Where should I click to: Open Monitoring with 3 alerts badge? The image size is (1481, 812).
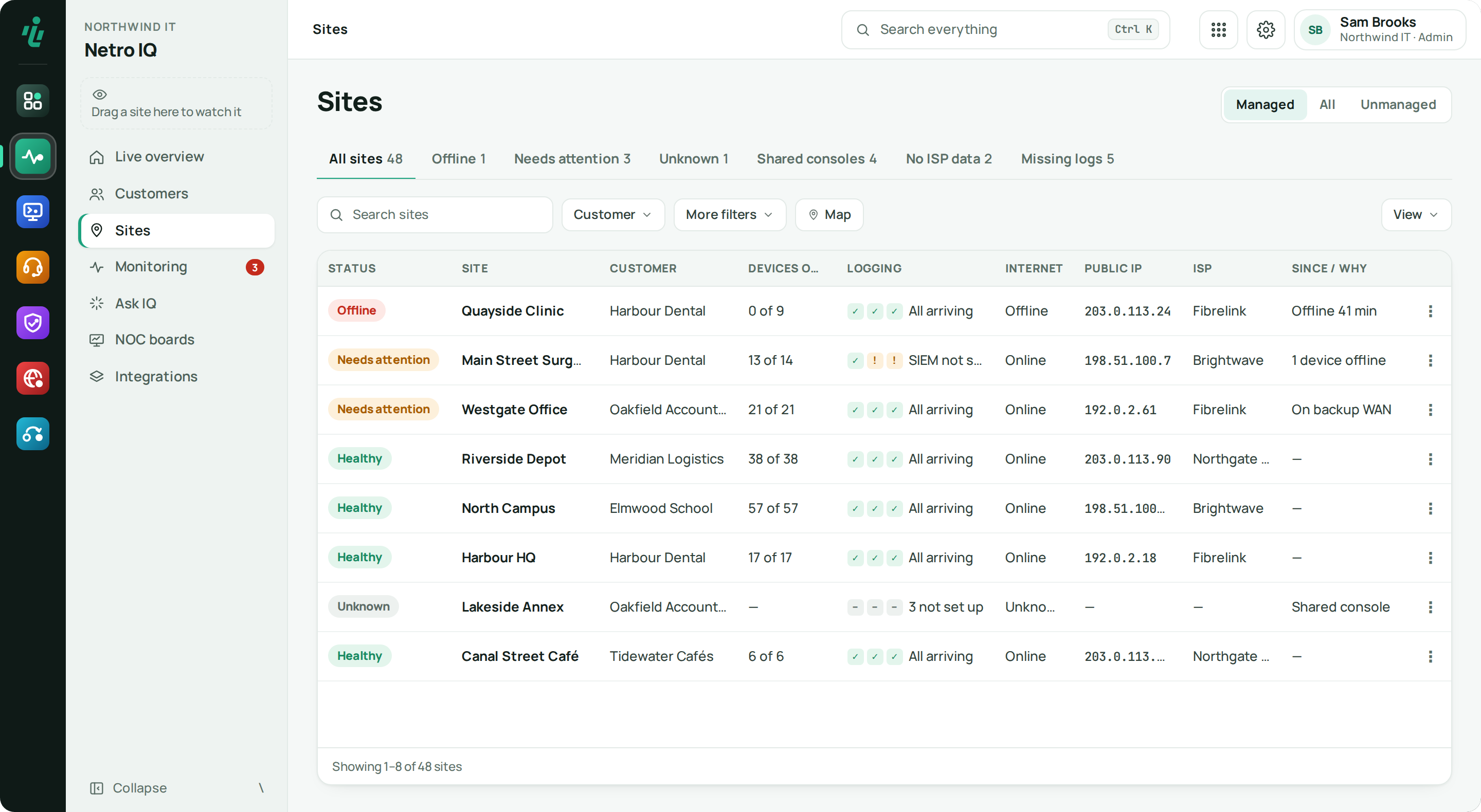pyautogui.click(x=176, y=267)
